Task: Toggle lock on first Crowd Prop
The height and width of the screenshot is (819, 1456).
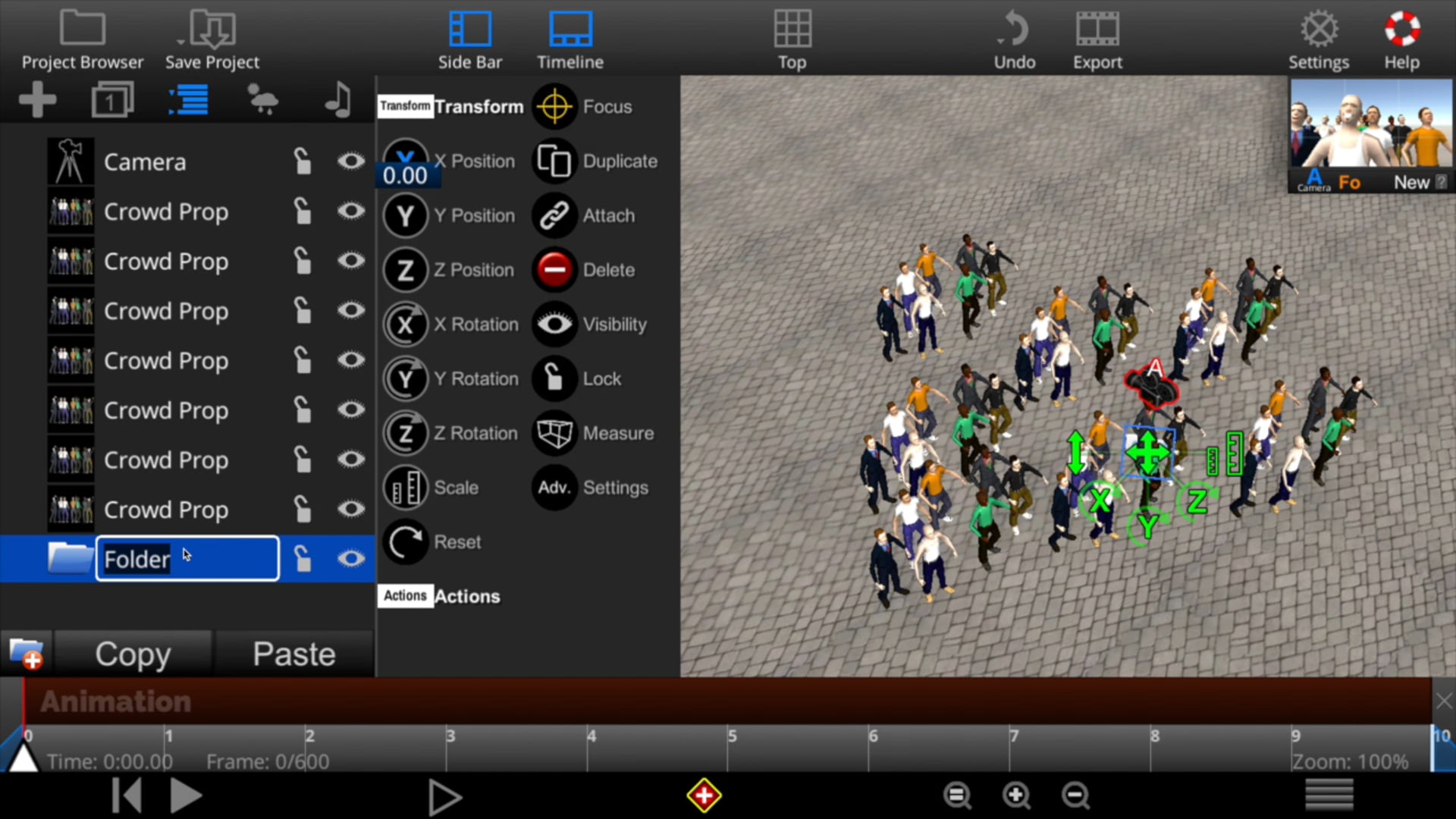Action: point(303,212)
